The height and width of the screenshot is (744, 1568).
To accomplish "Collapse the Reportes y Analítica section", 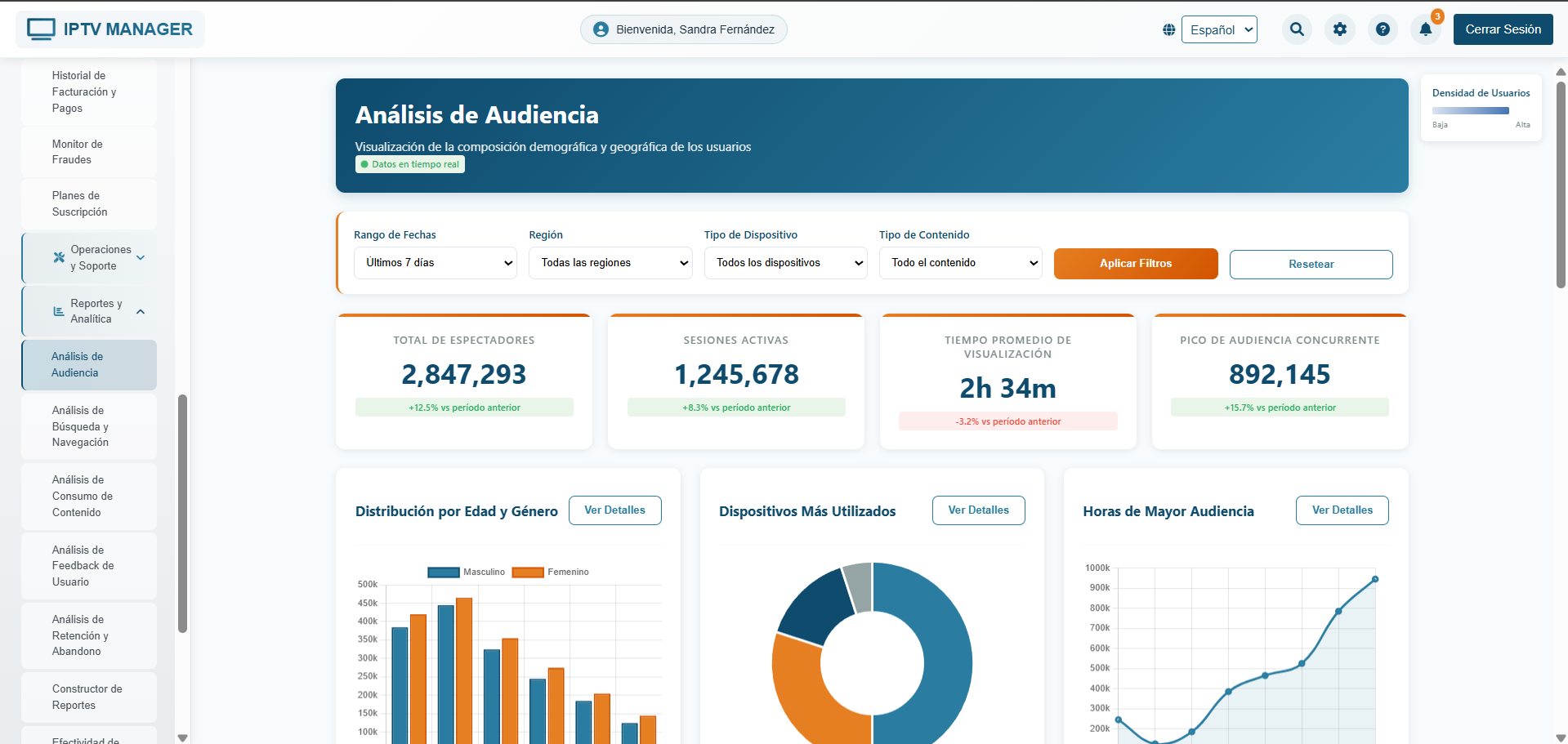I will (140, 311).
